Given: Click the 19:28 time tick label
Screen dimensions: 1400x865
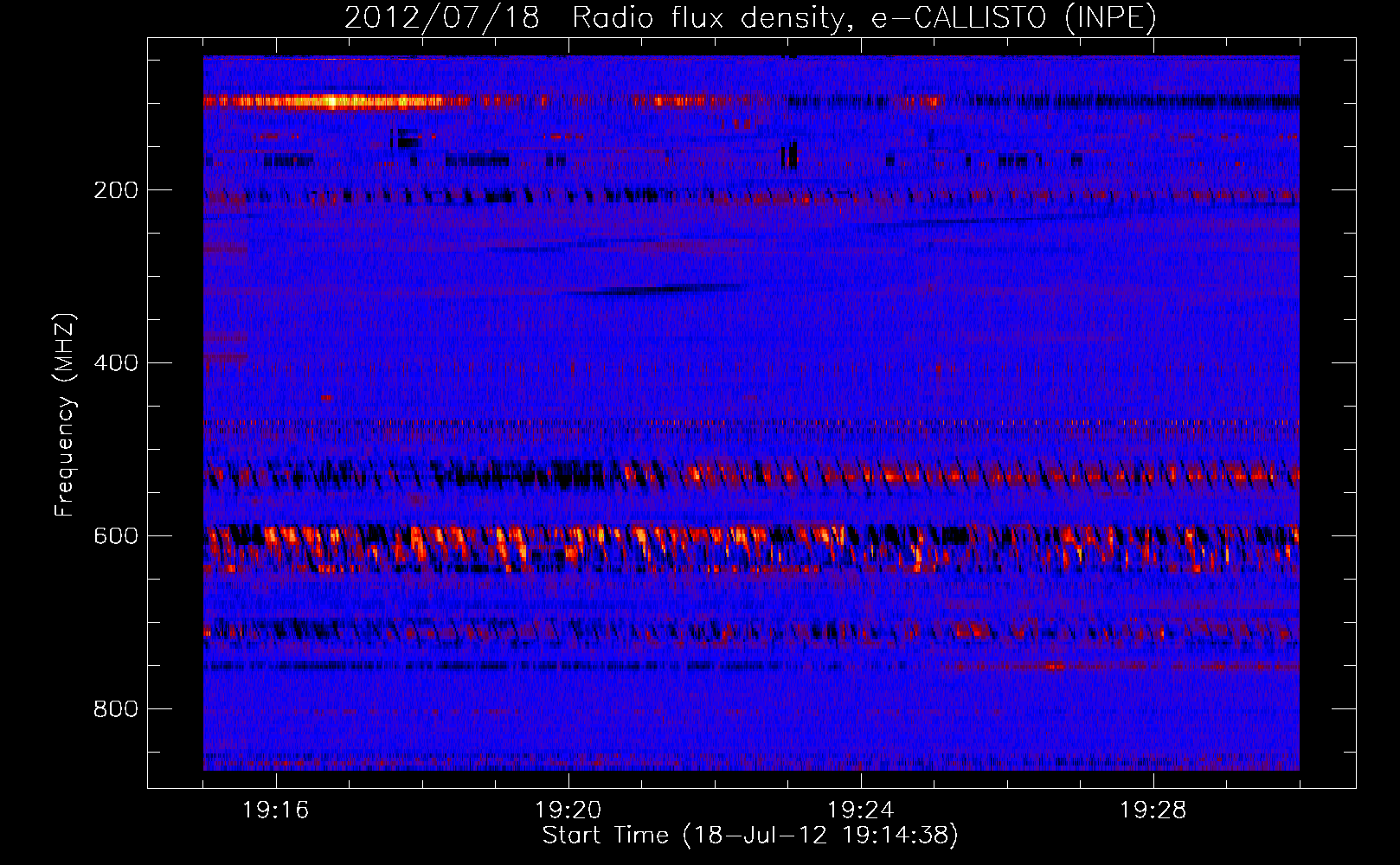Looking at the screenshot, I should (x=1153, y=811).
